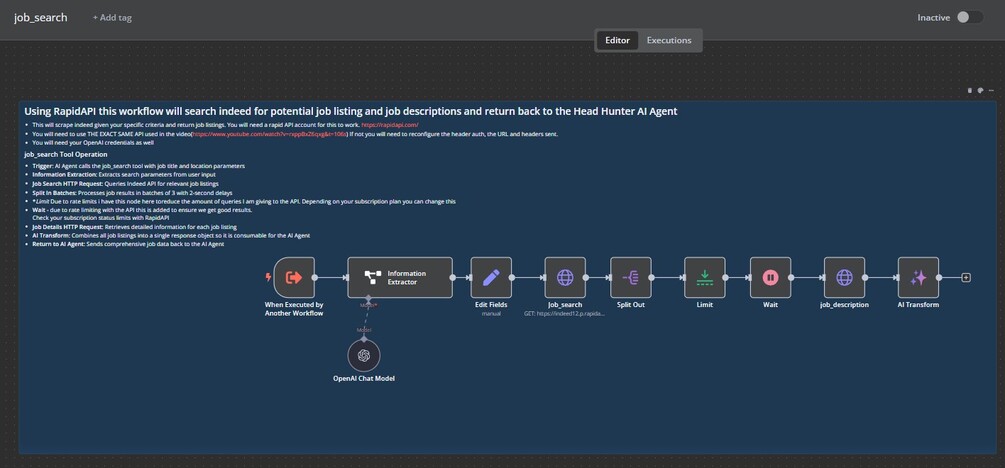Open the OpenAI Chat Model node
Screen dimensions: 1005x468
click(364, 355)
